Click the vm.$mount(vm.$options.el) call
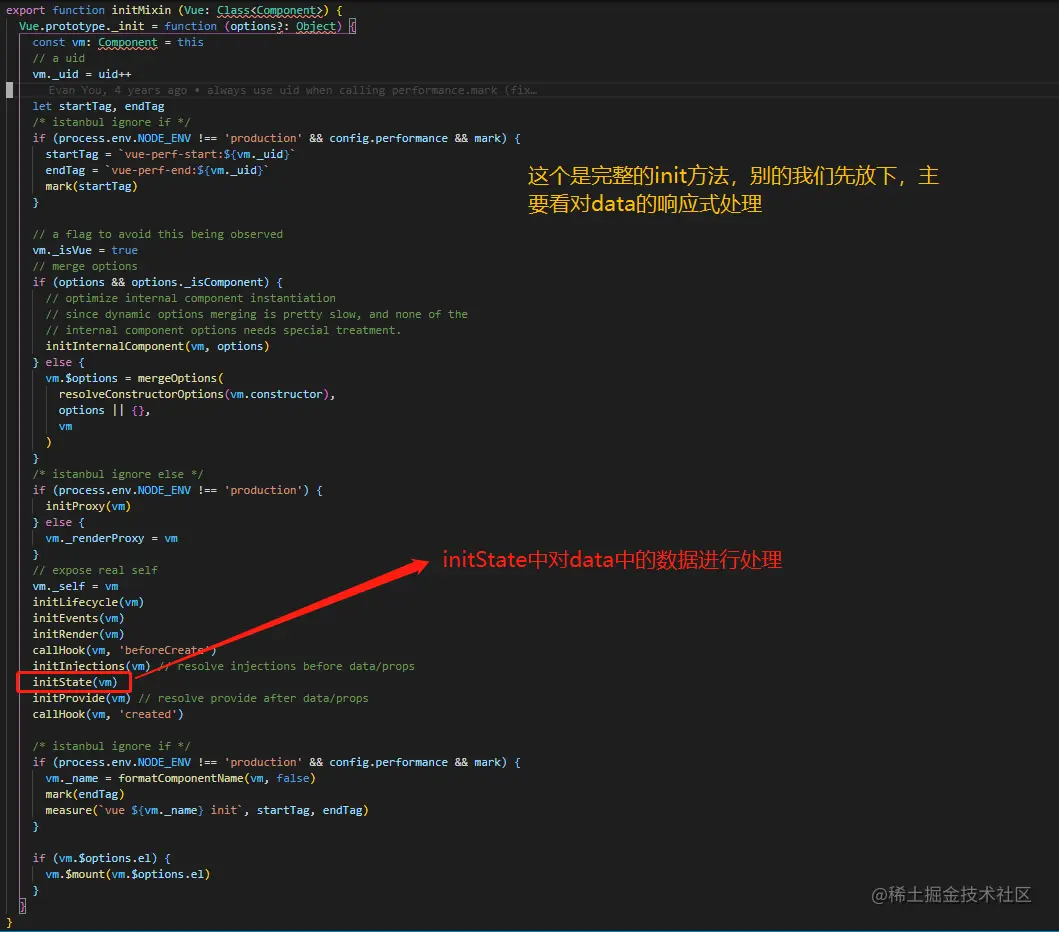 (128, 875)
